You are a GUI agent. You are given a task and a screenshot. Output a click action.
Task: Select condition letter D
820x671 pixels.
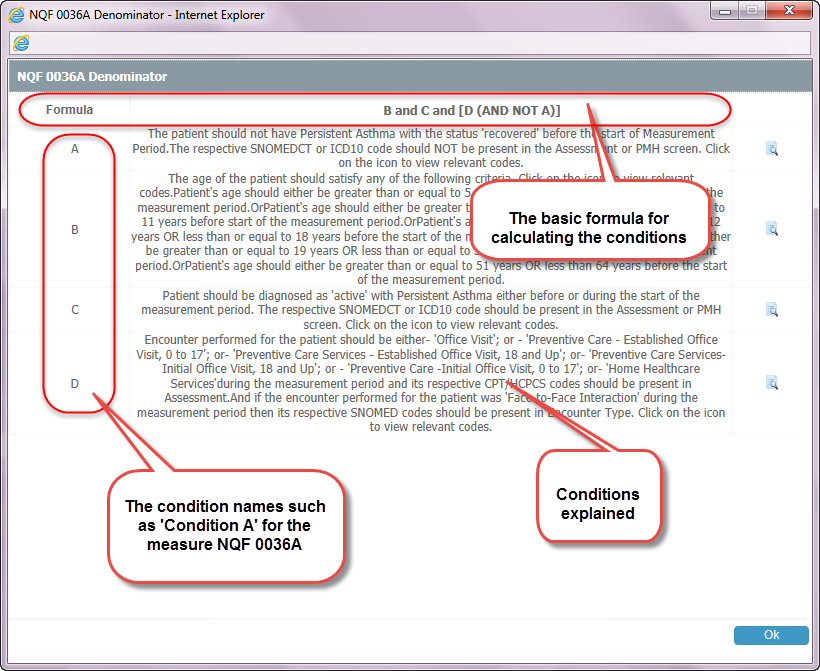click(x=75, y=384)
